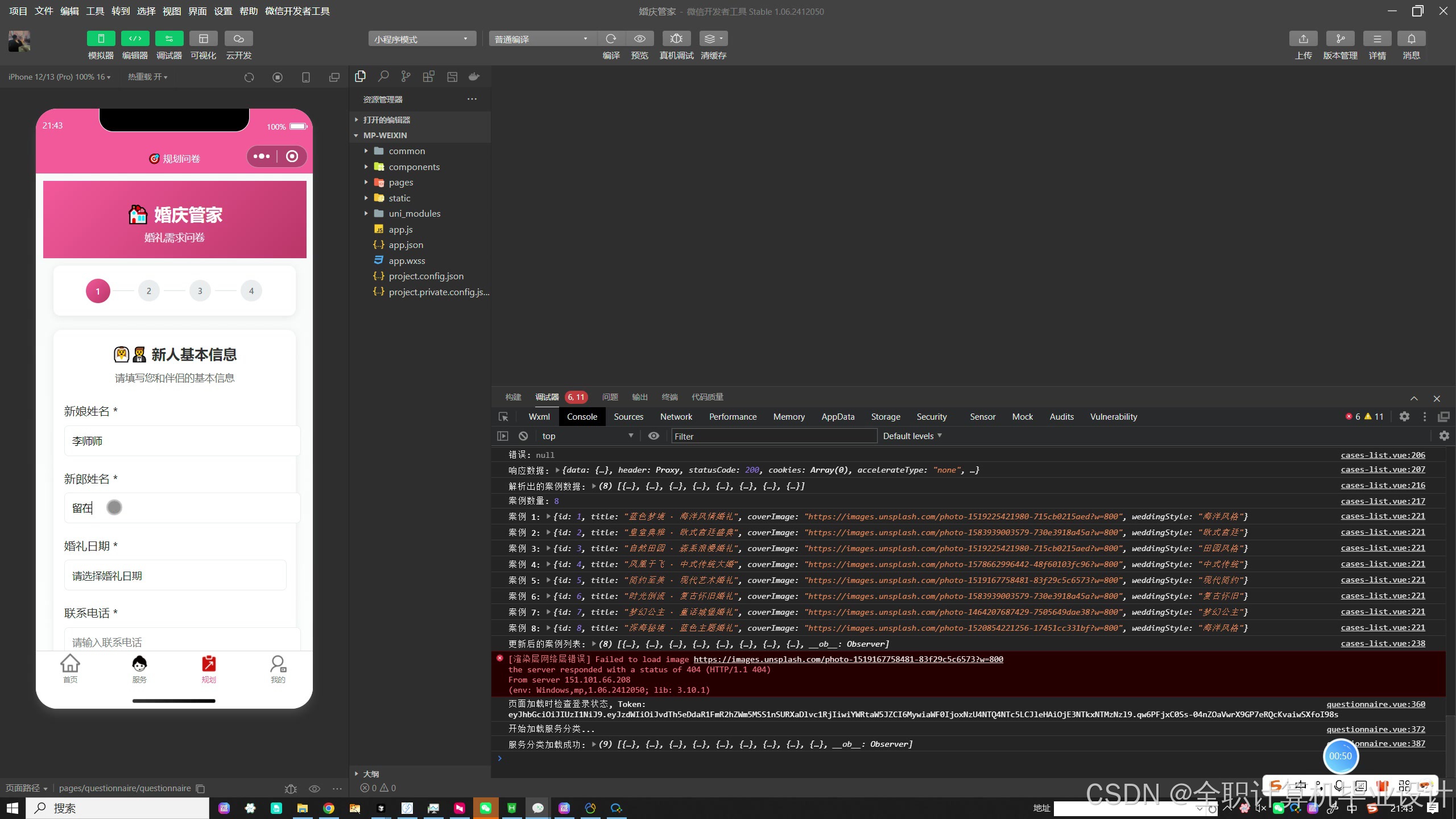
Task: Toggle the console live expression eye icon
Action: tap(653, 436)
